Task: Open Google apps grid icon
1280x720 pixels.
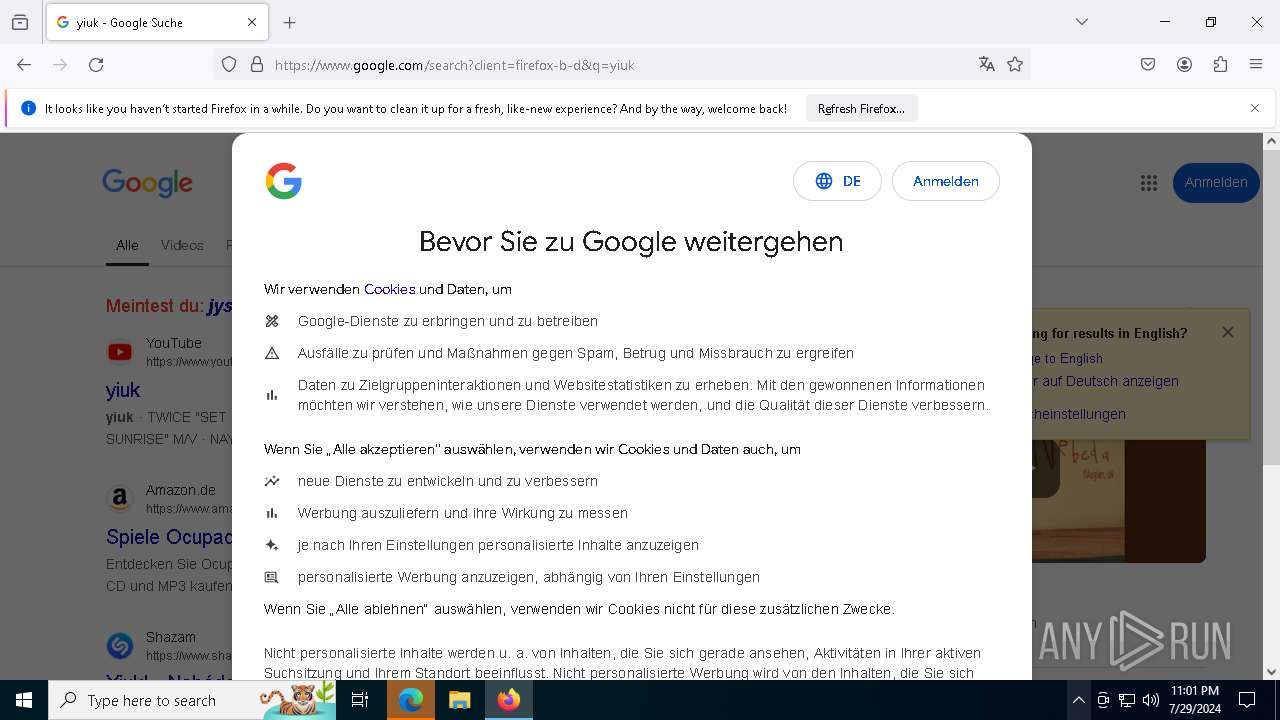Action: [1149, 183]
